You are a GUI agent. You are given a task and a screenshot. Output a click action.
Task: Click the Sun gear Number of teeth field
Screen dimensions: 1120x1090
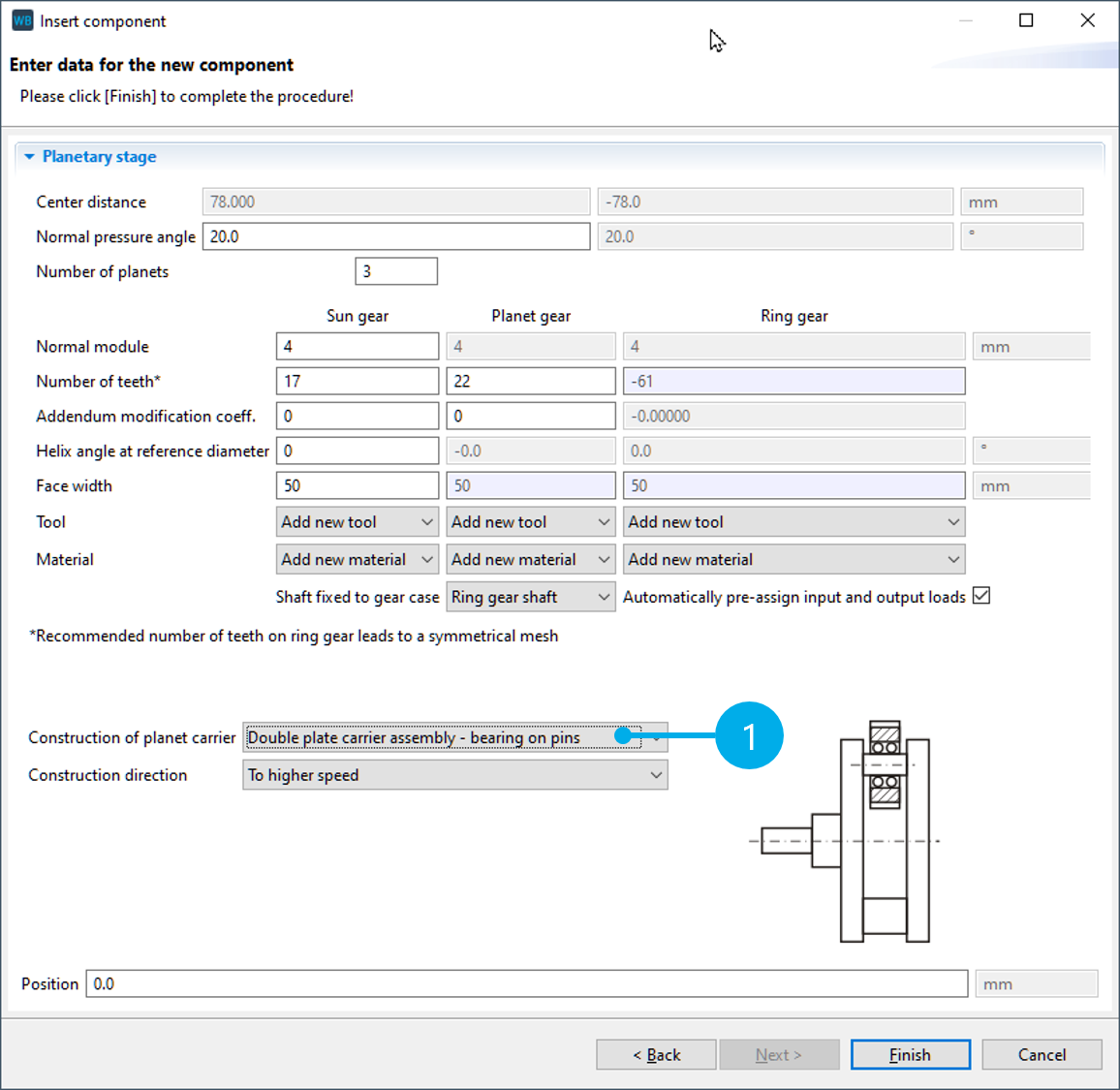[x=357, y=381]
